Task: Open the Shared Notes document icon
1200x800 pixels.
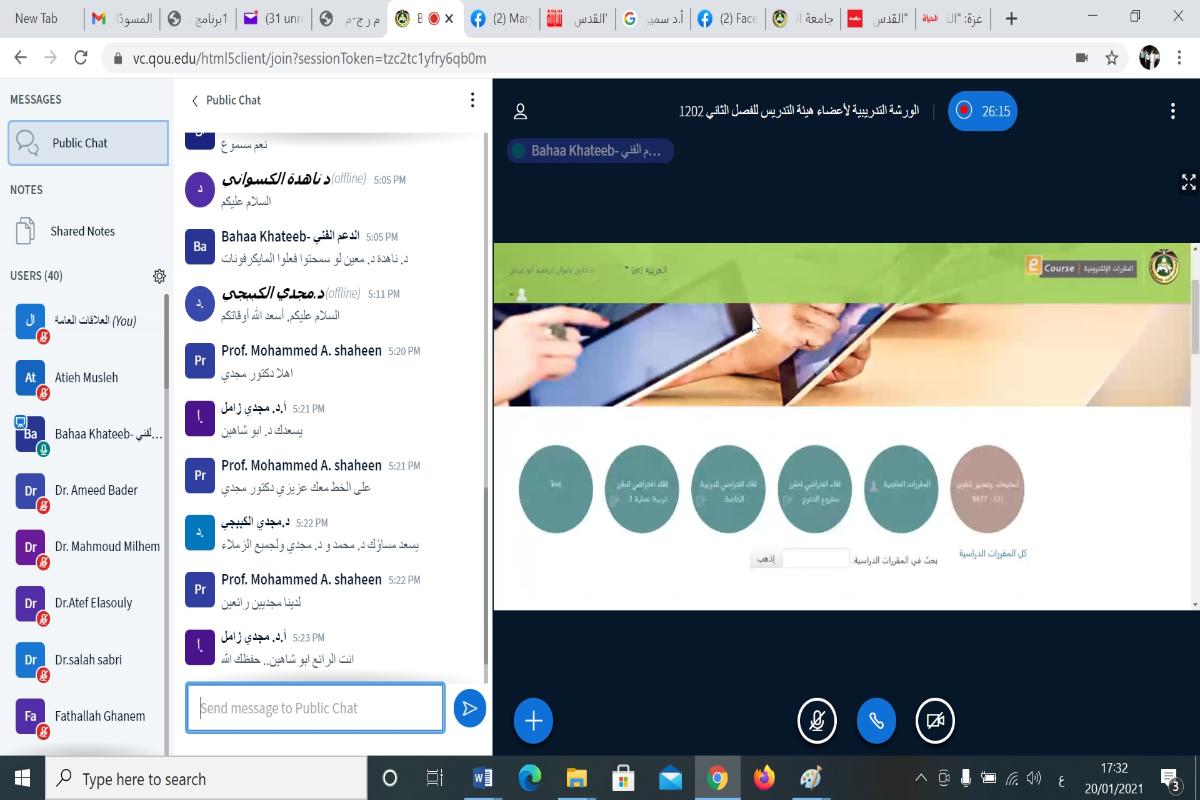Action: (26, 231)
